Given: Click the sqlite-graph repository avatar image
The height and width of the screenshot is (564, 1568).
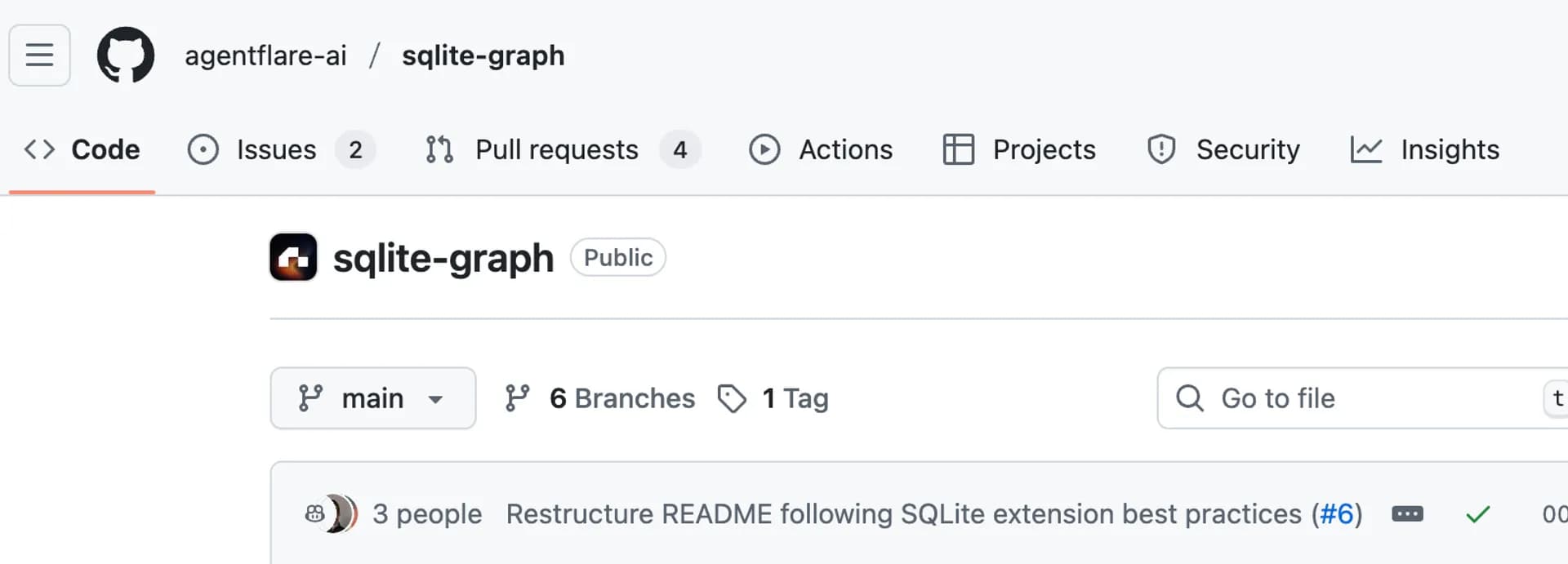Looking at the screenshot, I should point(293,257).
